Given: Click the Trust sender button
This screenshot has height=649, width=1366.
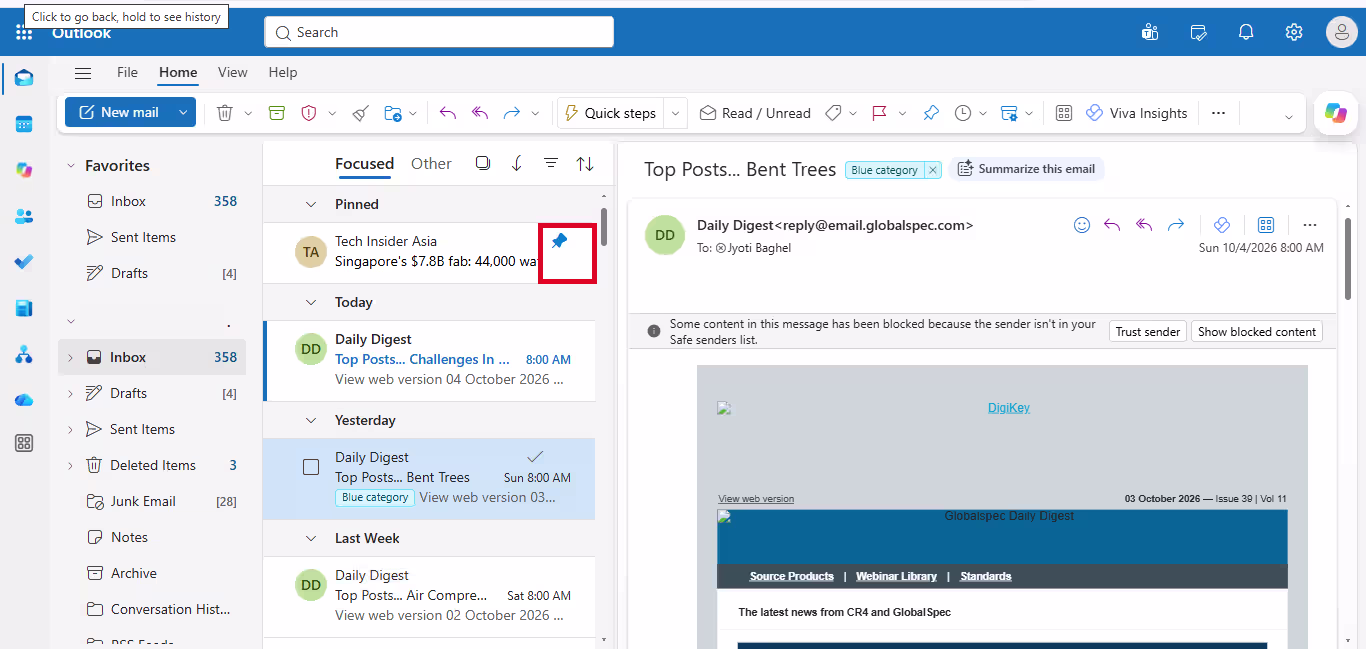Looking at the screenshot, I should [1148, 332].
